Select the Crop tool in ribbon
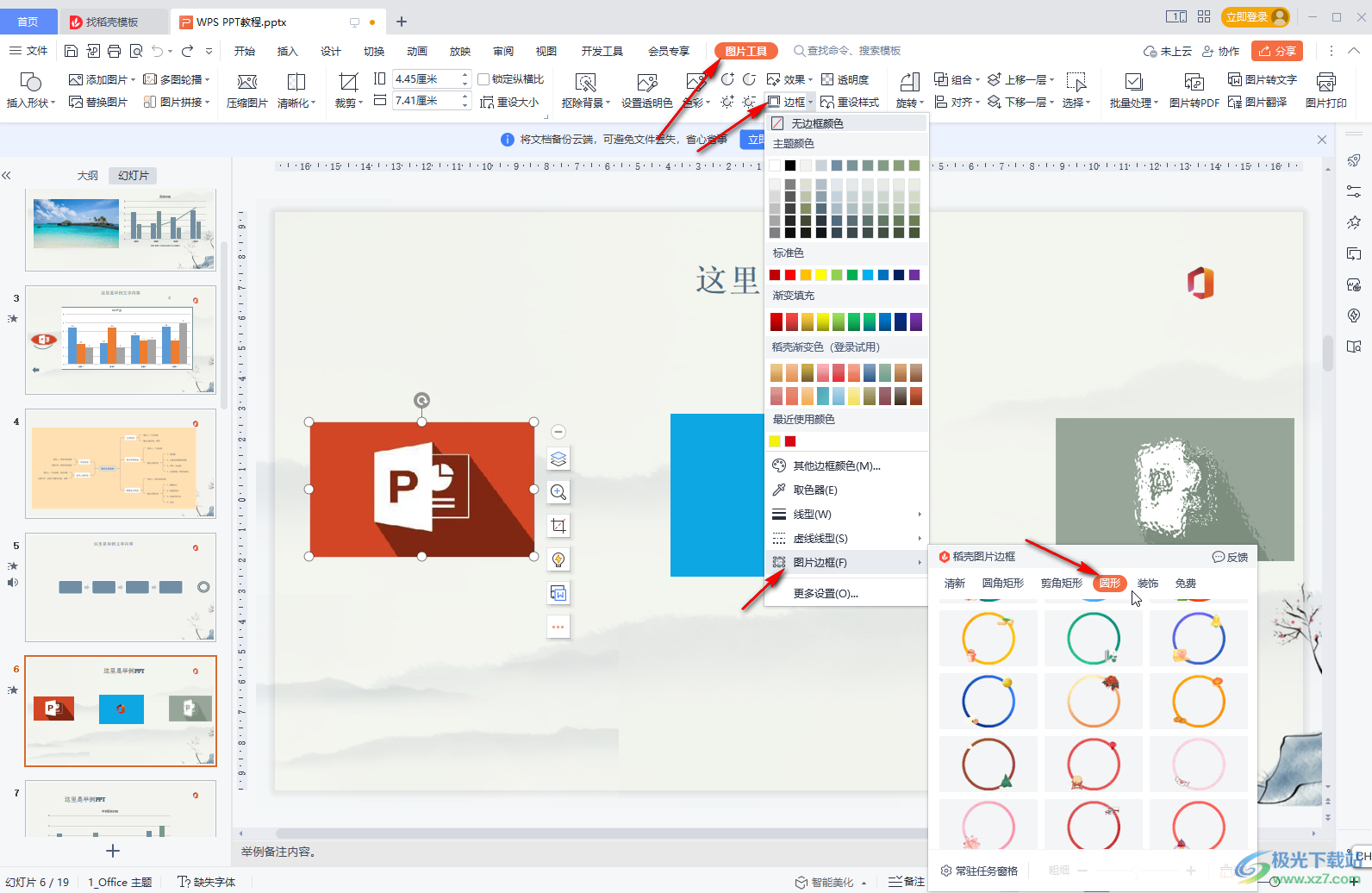This screenshot has height=893, width=1372. [x=348, y=82]
